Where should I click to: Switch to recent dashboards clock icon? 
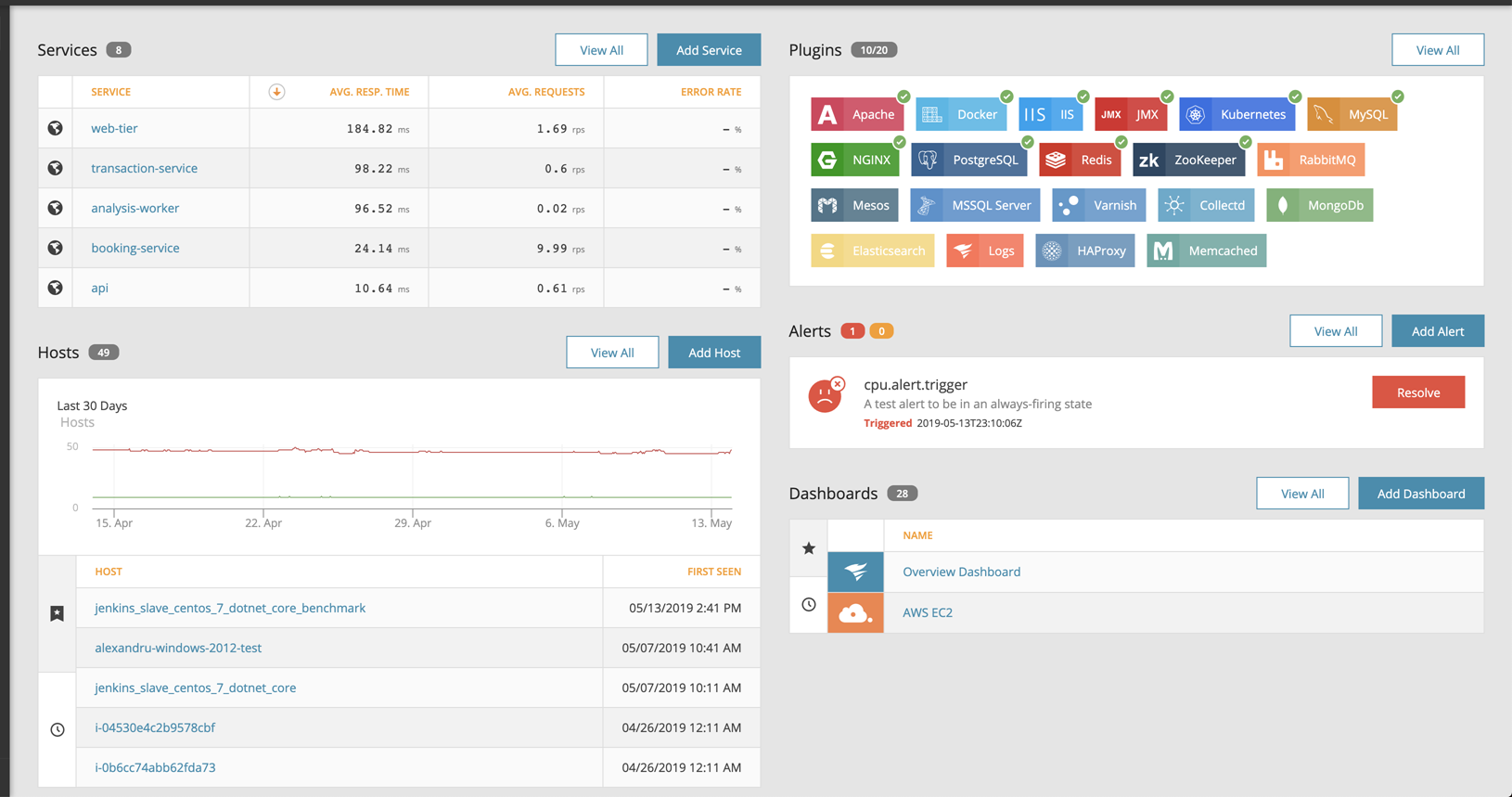809,605
